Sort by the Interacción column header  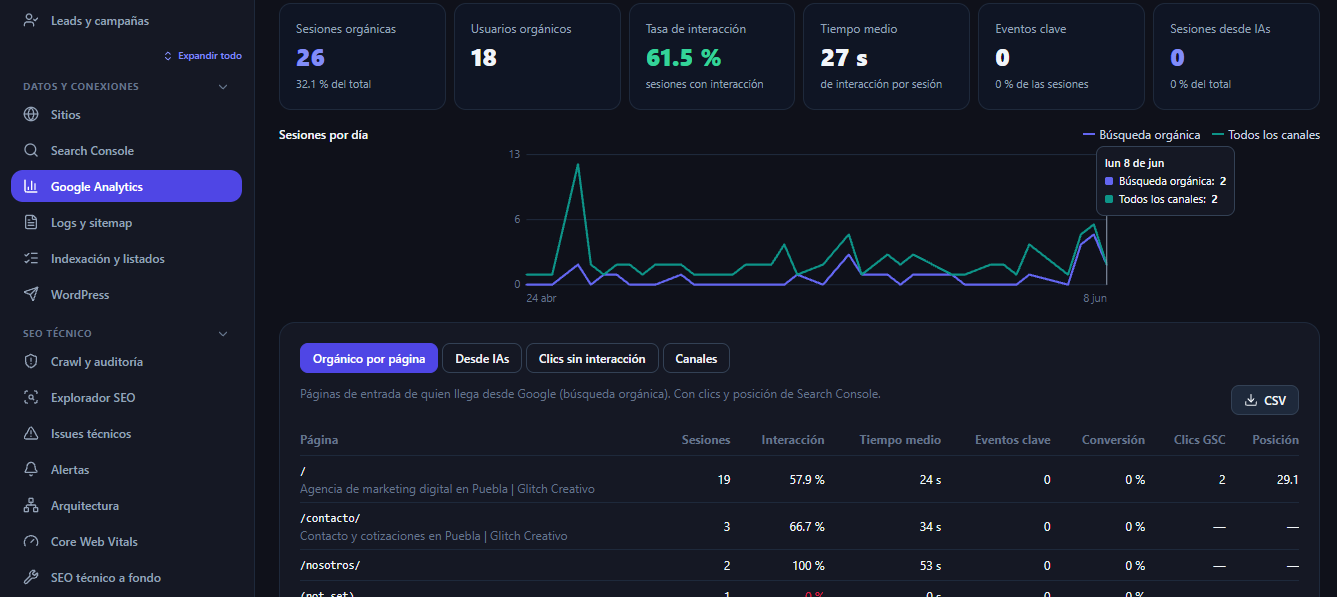[x=793, y=439]
